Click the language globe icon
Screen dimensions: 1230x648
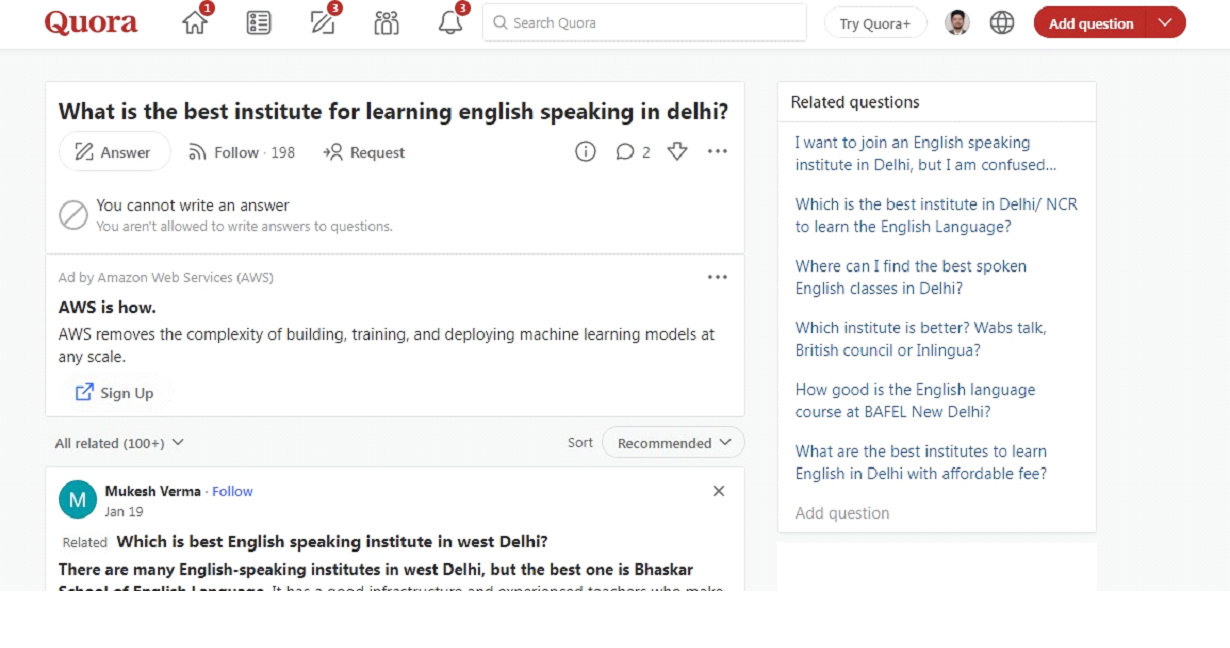pyautogui.click(x=1001, y=23)
